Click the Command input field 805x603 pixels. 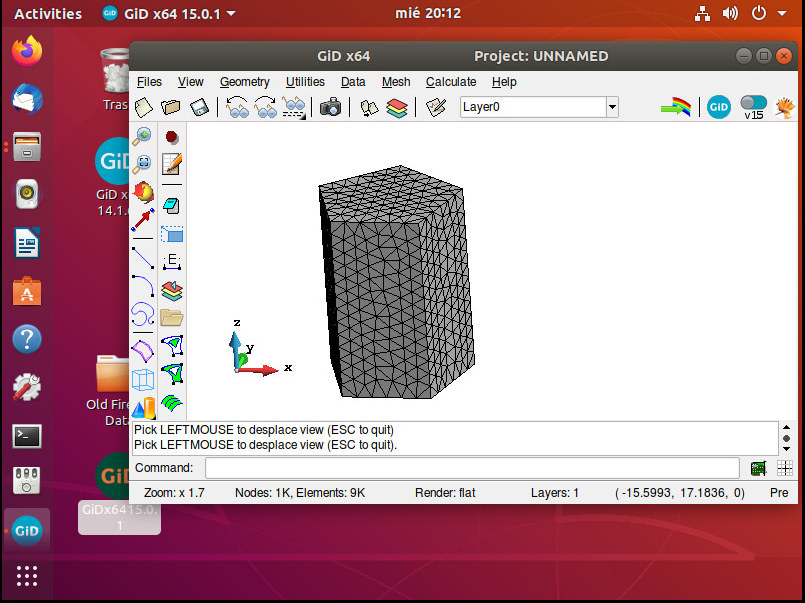tap(472, 468)
